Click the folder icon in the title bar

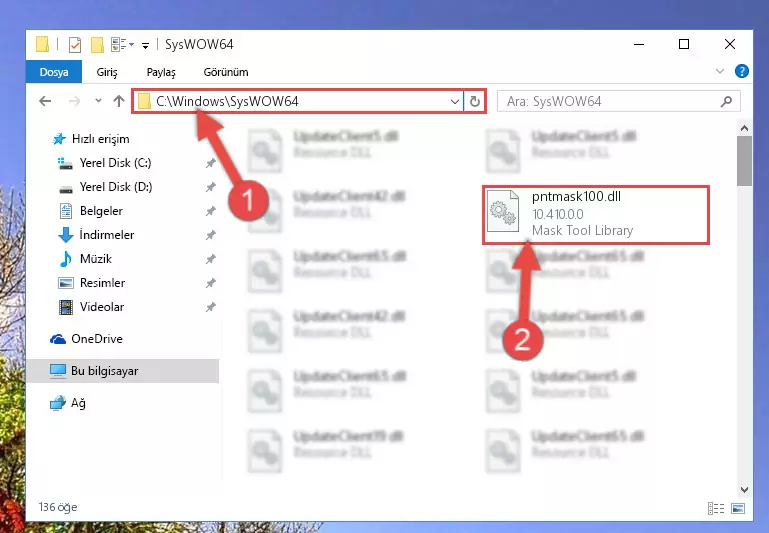pyautogui.click(x=43, y=45)
